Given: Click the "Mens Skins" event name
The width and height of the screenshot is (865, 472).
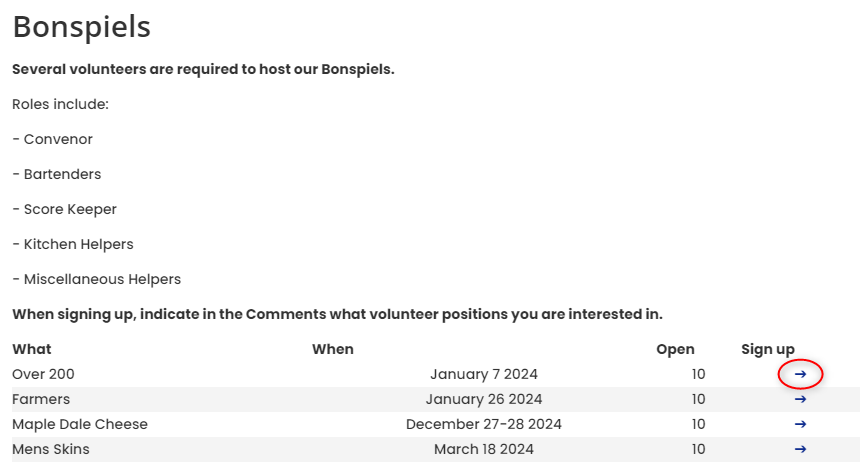Looking at the screenshot, I should click(51, 449).
